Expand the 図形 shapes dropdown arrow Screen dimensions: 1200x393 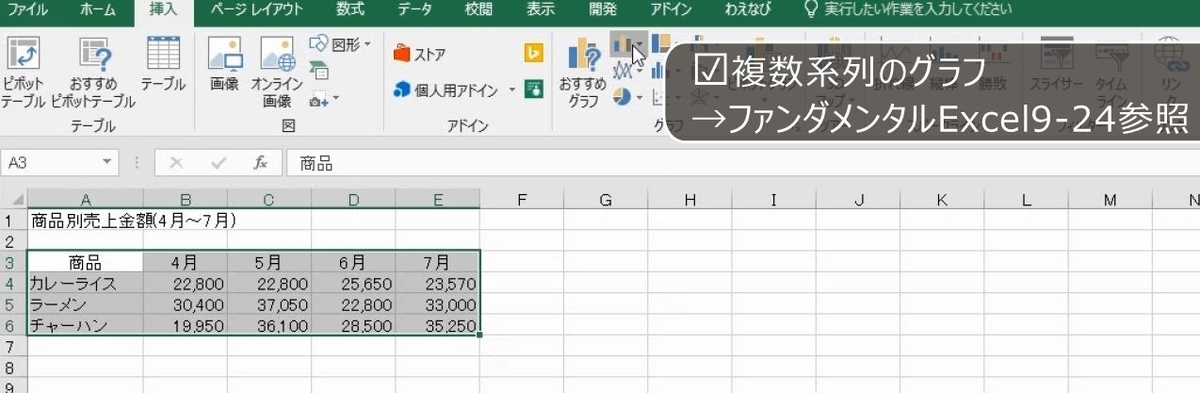pyautogui.click(x=367, y=45)
